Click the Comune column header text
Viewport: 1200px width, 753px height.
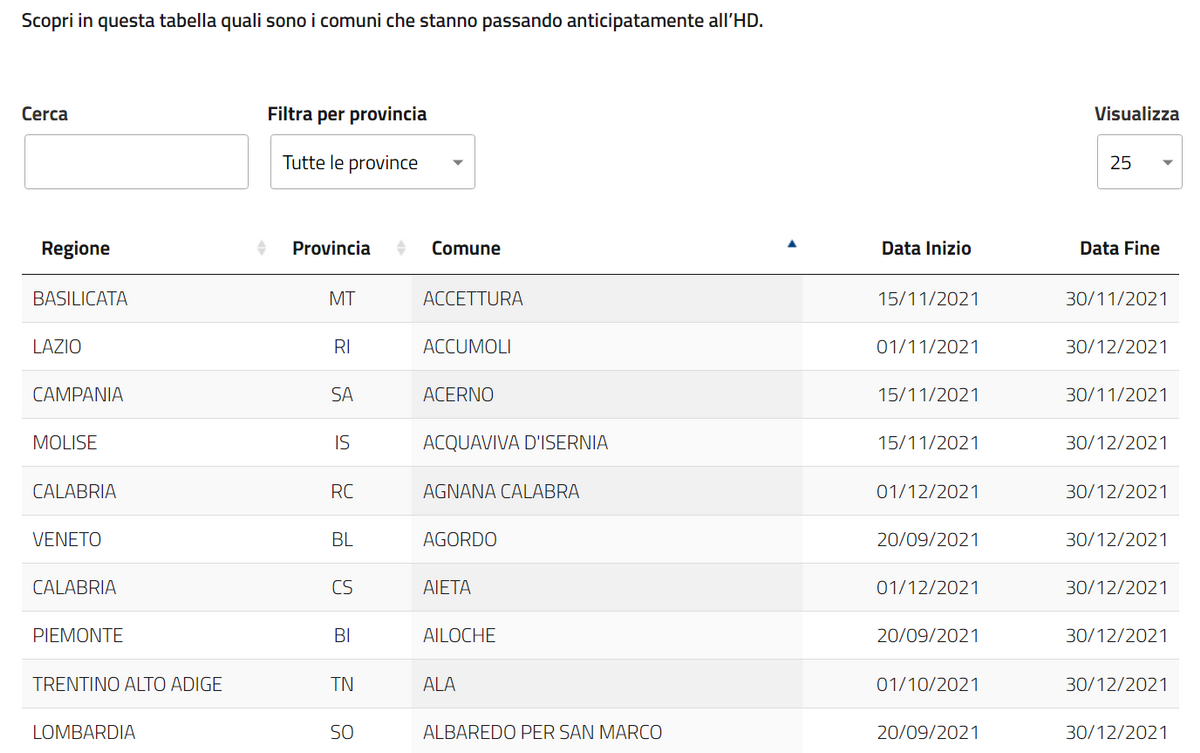point(466,248)
